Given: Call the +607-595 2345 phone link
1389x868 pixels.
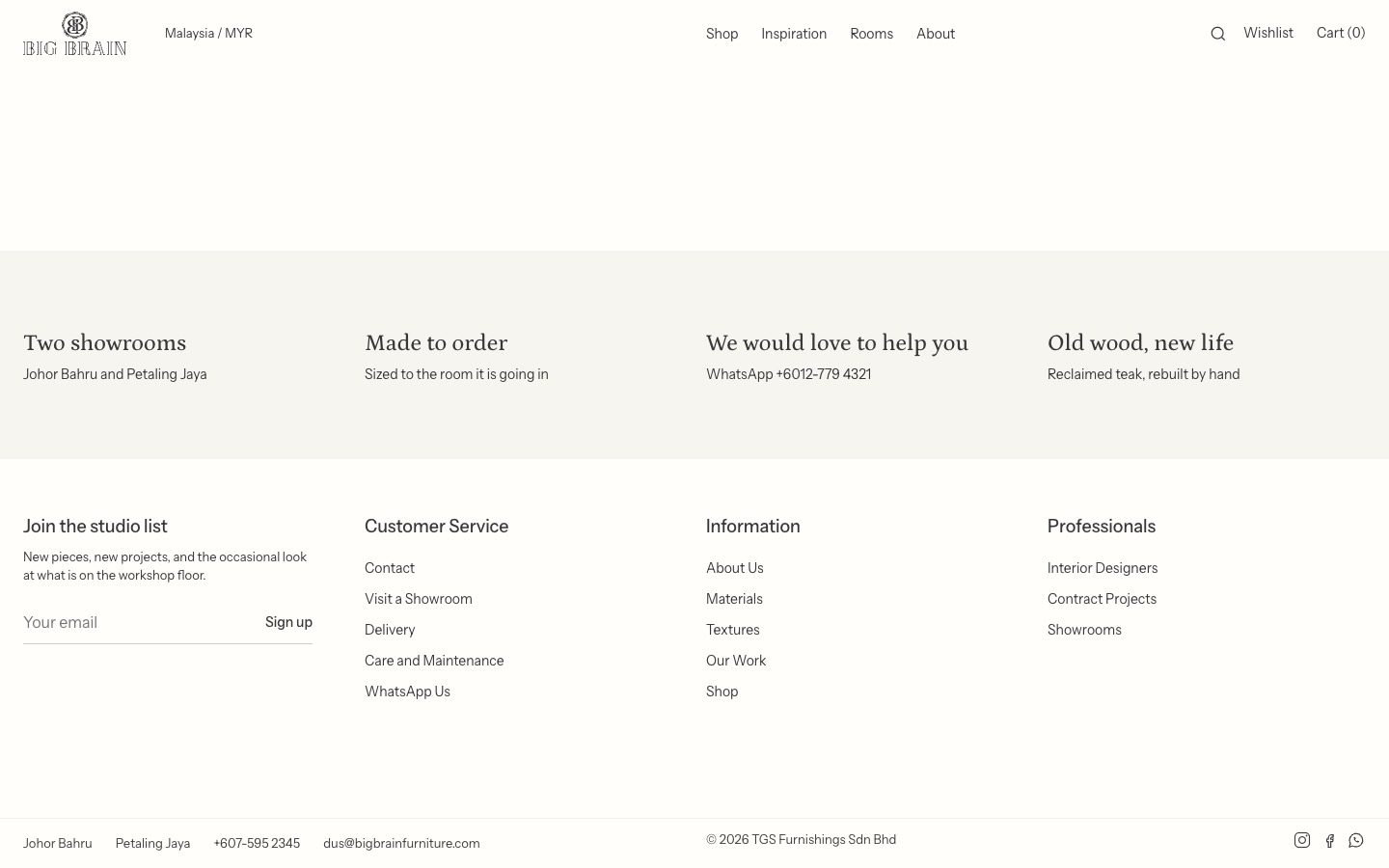Looking at the screenshot, I should coord(257,843).
